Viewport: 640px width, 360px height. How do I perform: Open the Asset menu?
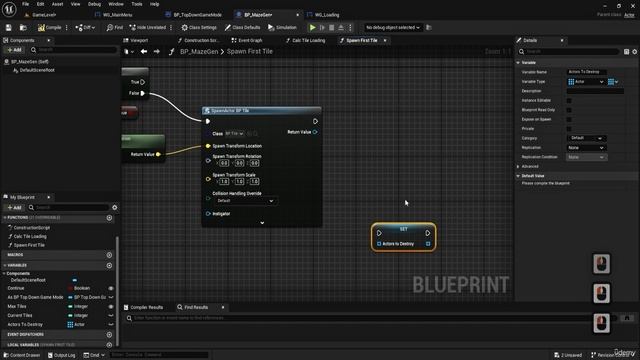coord(57,4)
